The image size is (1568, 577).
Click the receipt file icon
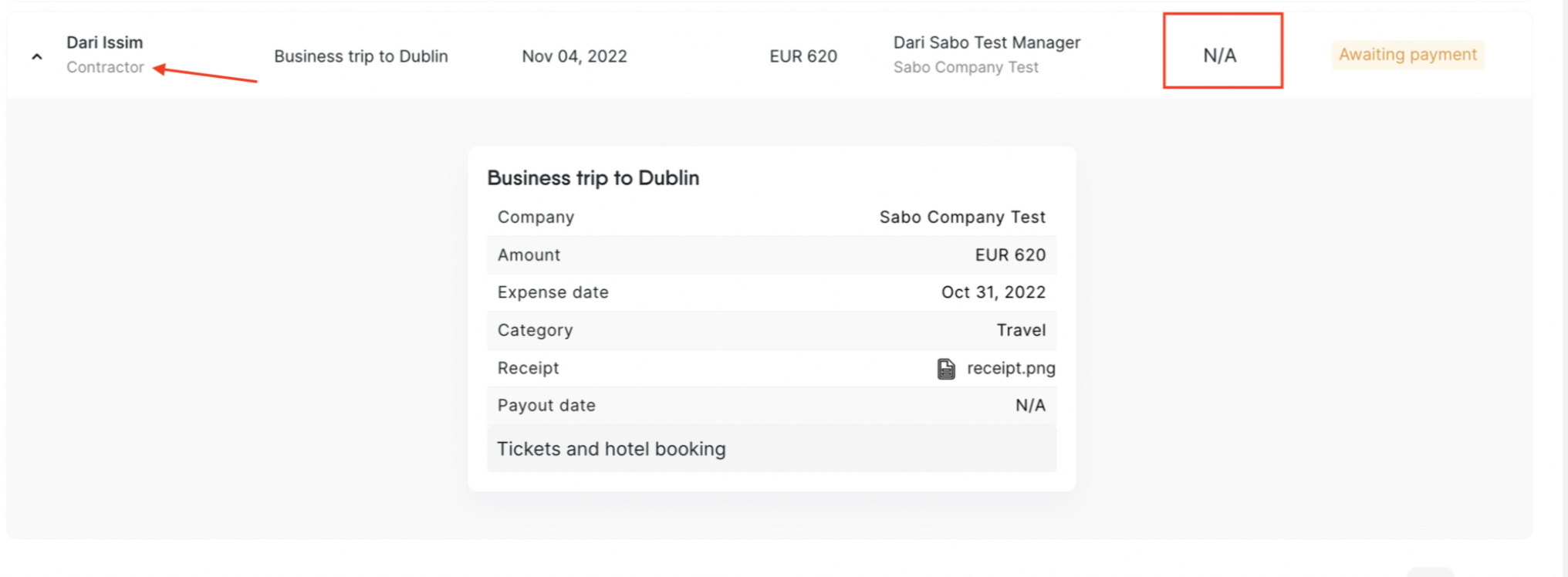pos(946,369)
